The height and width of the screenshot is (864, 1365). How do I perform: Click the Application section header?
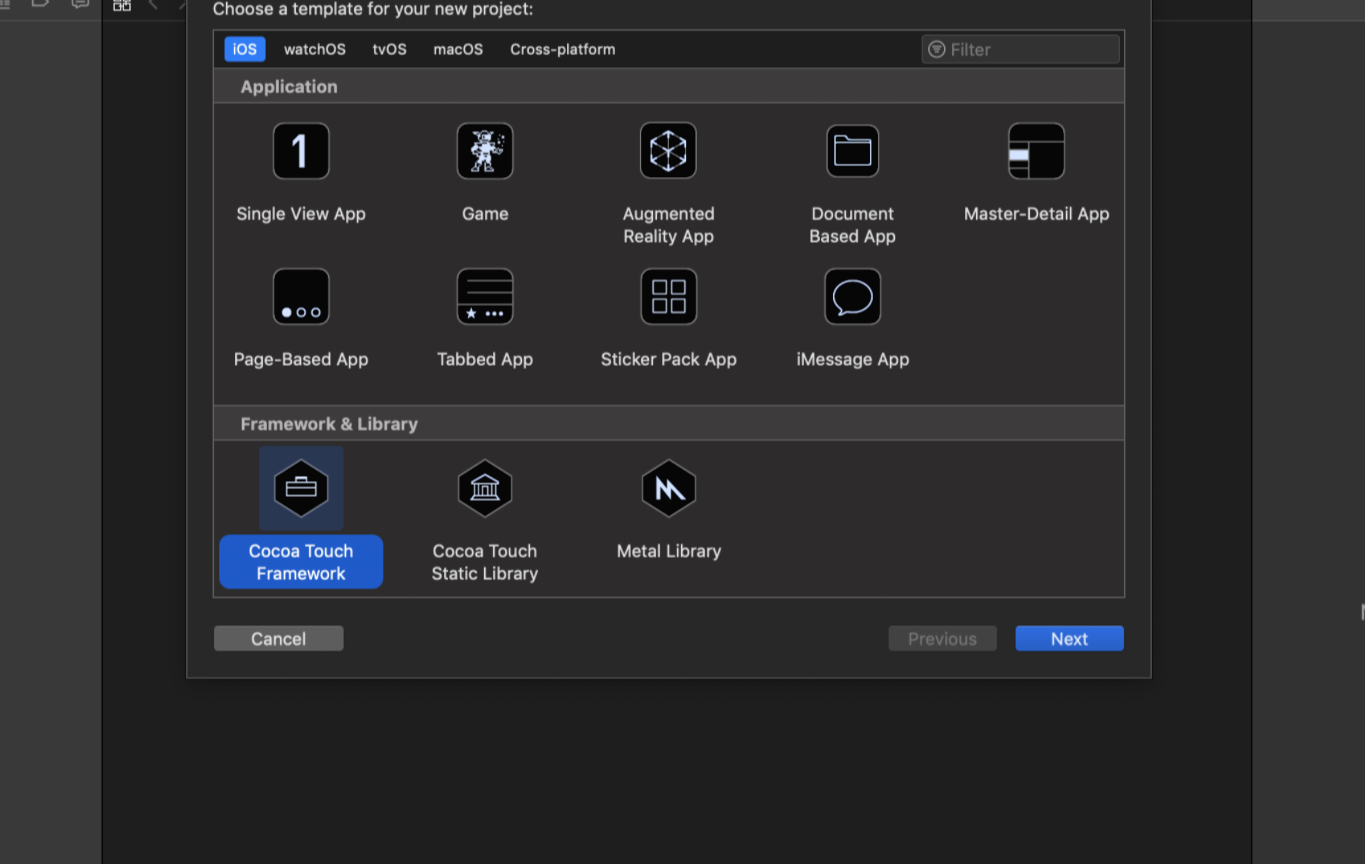[x=669, y=86]
